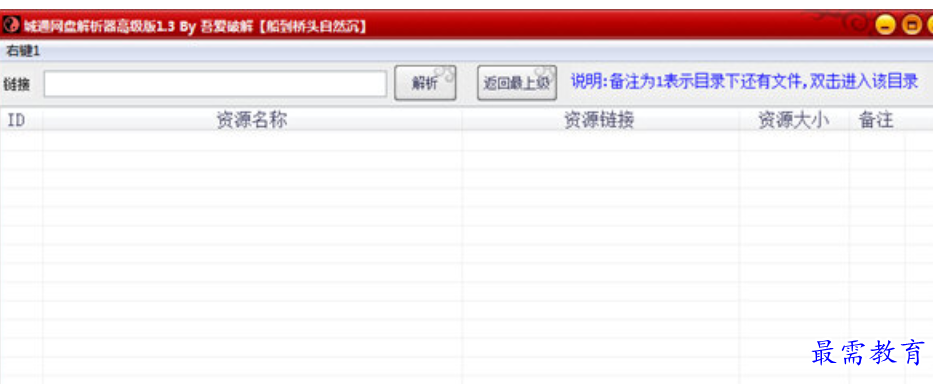Click the app logo icon in title bar
Viewport: 933px width, 384px height.
click(x=11, y=25)
